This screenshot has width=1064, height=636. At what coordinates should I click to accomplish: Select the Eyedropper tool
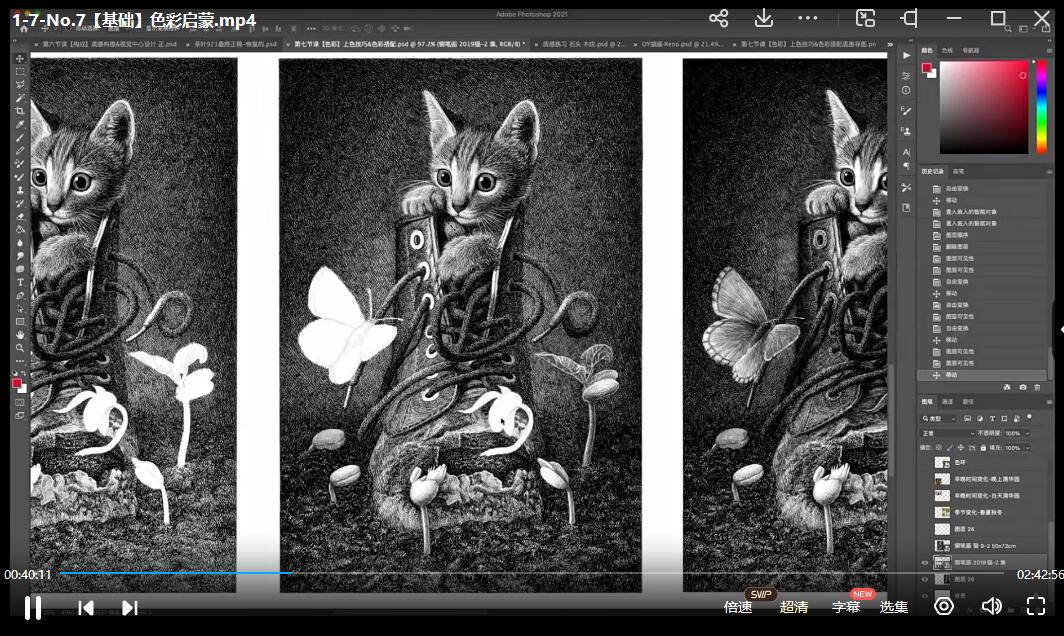pyautogui.click(x=20, y=124)
